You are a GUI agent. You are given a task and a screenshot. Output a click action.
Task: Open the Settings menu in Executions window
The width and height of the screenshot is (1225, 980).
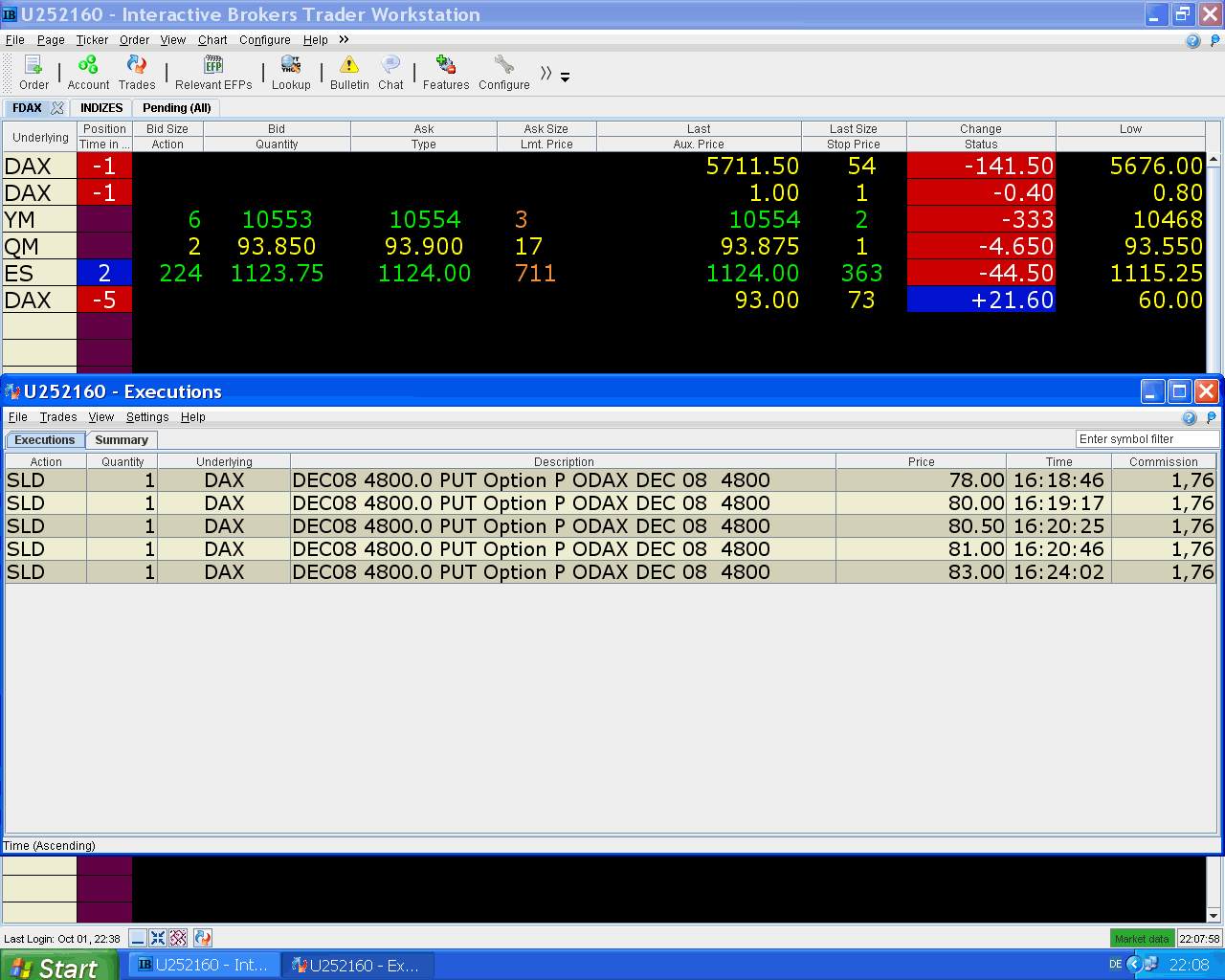[x=147, y=417]
